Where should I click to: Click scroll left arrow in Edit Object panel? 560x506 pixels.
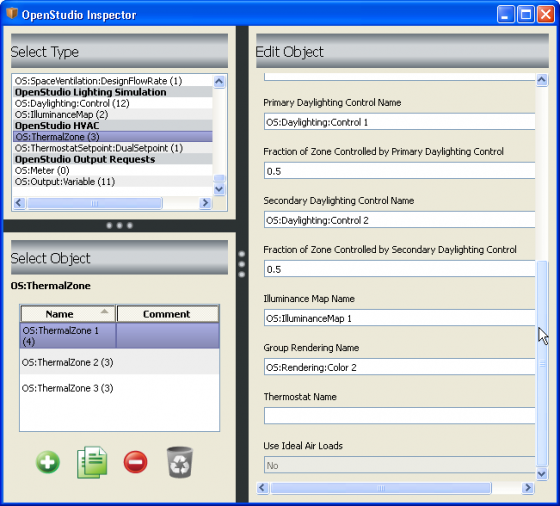click(262, 487)
